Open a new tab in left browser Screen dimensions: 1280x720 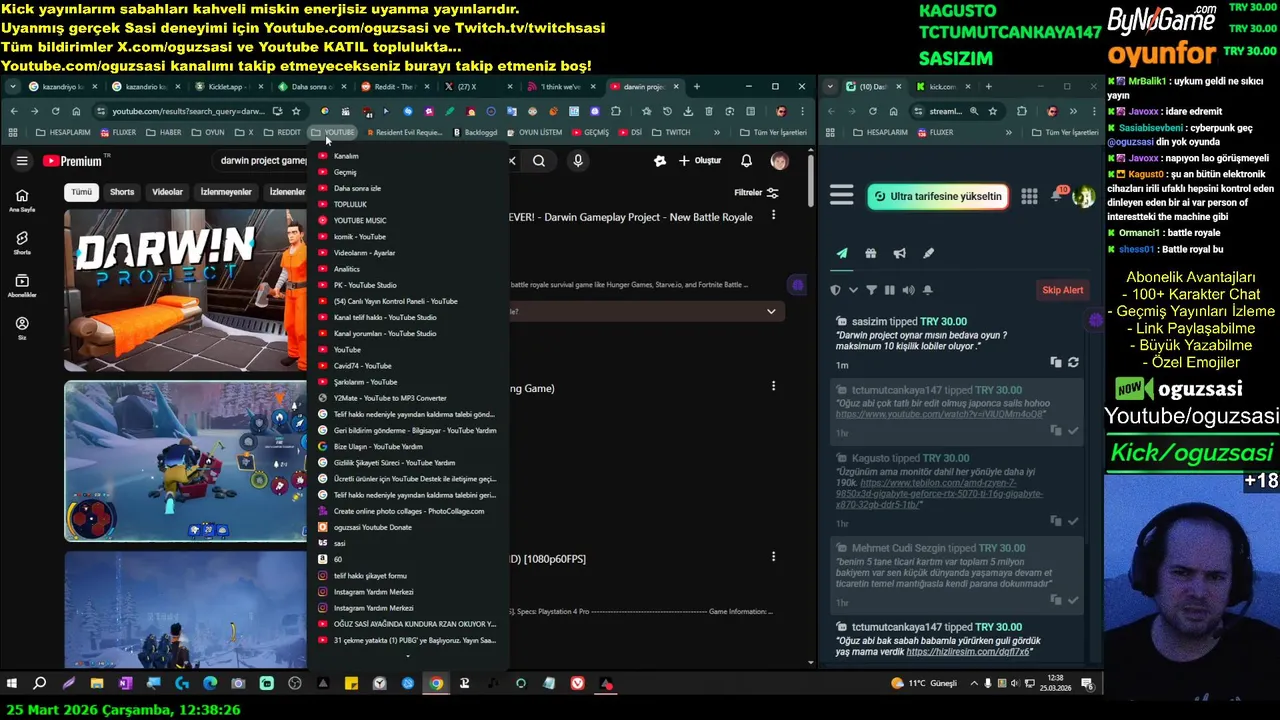(x=697, y=87)
